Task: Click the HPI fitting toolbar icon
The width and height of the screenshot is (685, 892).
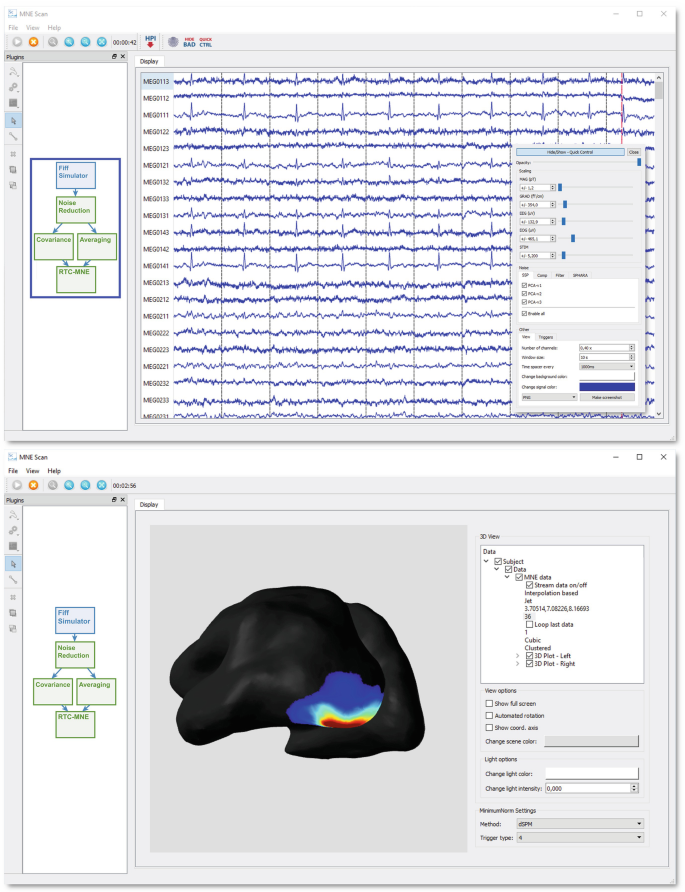Action: 151,41
